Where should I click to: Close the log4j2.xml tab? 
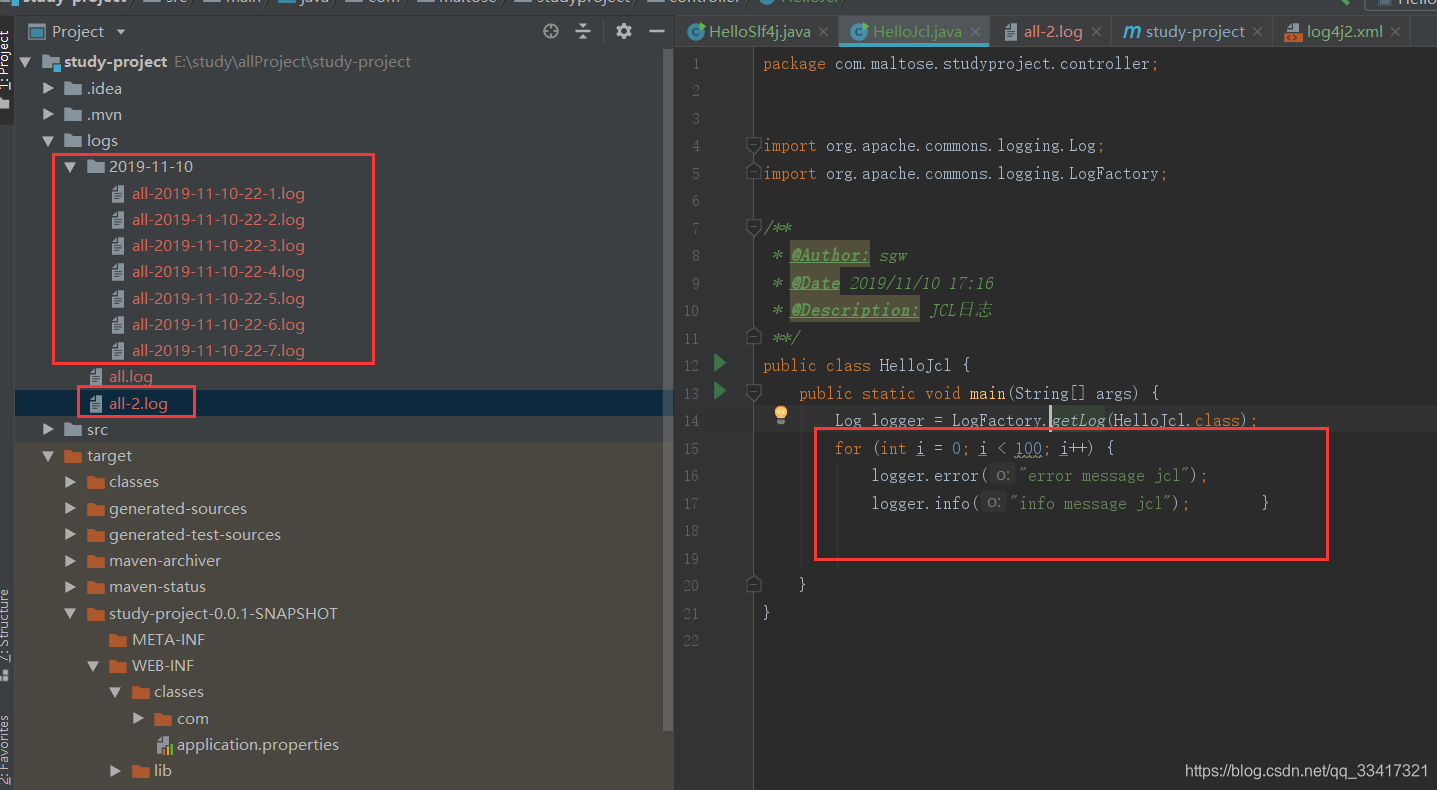pos(1397,32)
